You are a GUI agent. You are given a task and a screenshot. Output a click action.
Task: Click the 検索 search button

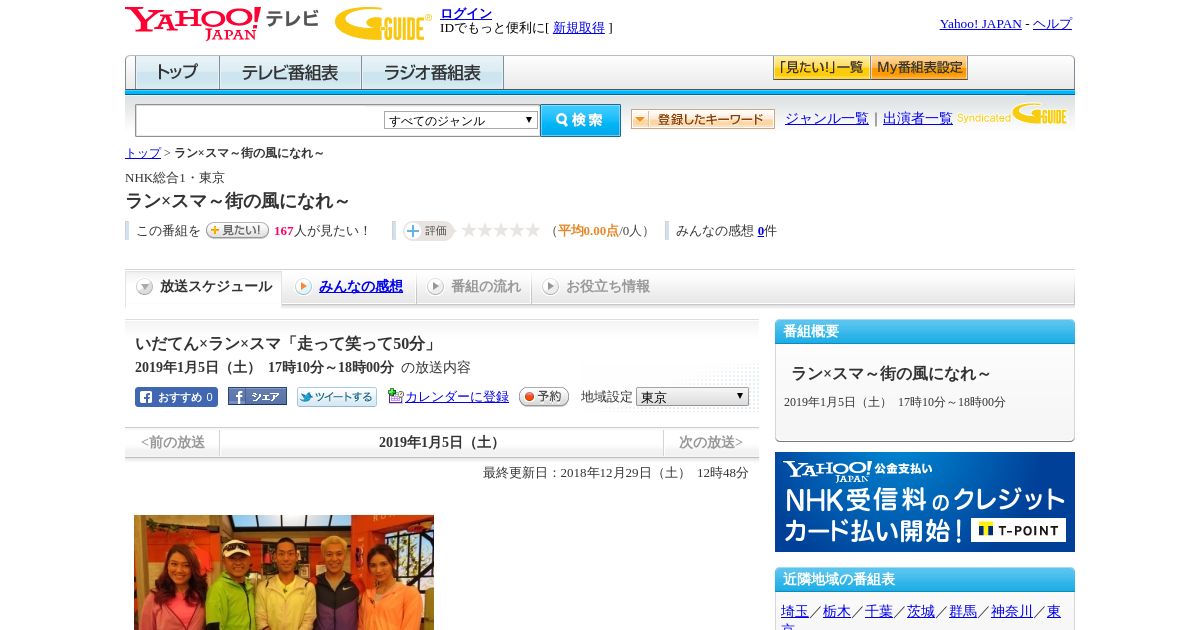click(x=580, y=120)
